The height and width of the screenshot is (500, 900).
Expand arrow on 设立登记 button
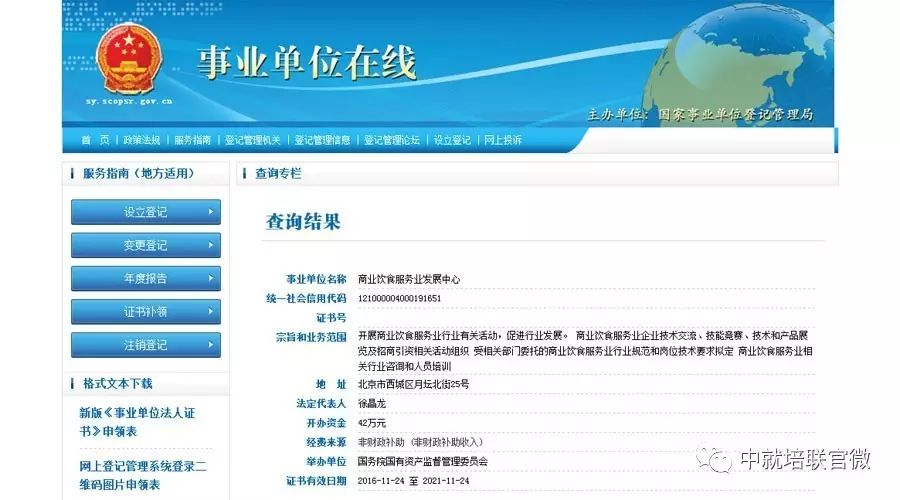[211, 212]
